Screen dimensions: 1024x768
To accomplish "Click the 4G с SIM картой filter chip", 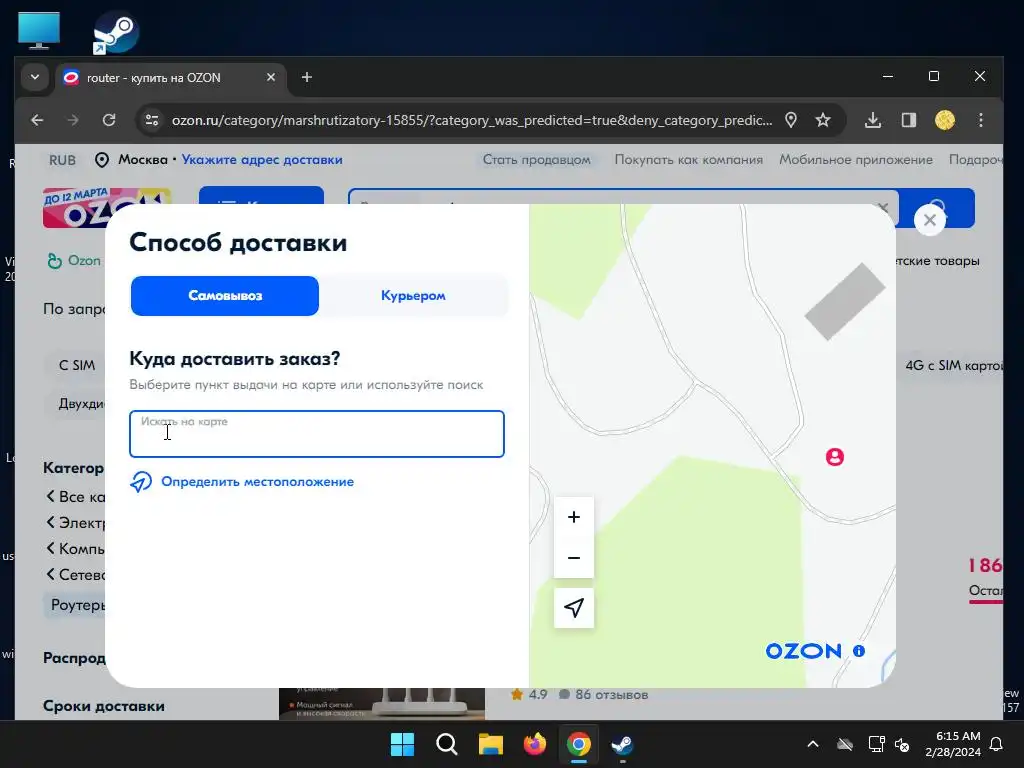I will [x=952, y=366].
